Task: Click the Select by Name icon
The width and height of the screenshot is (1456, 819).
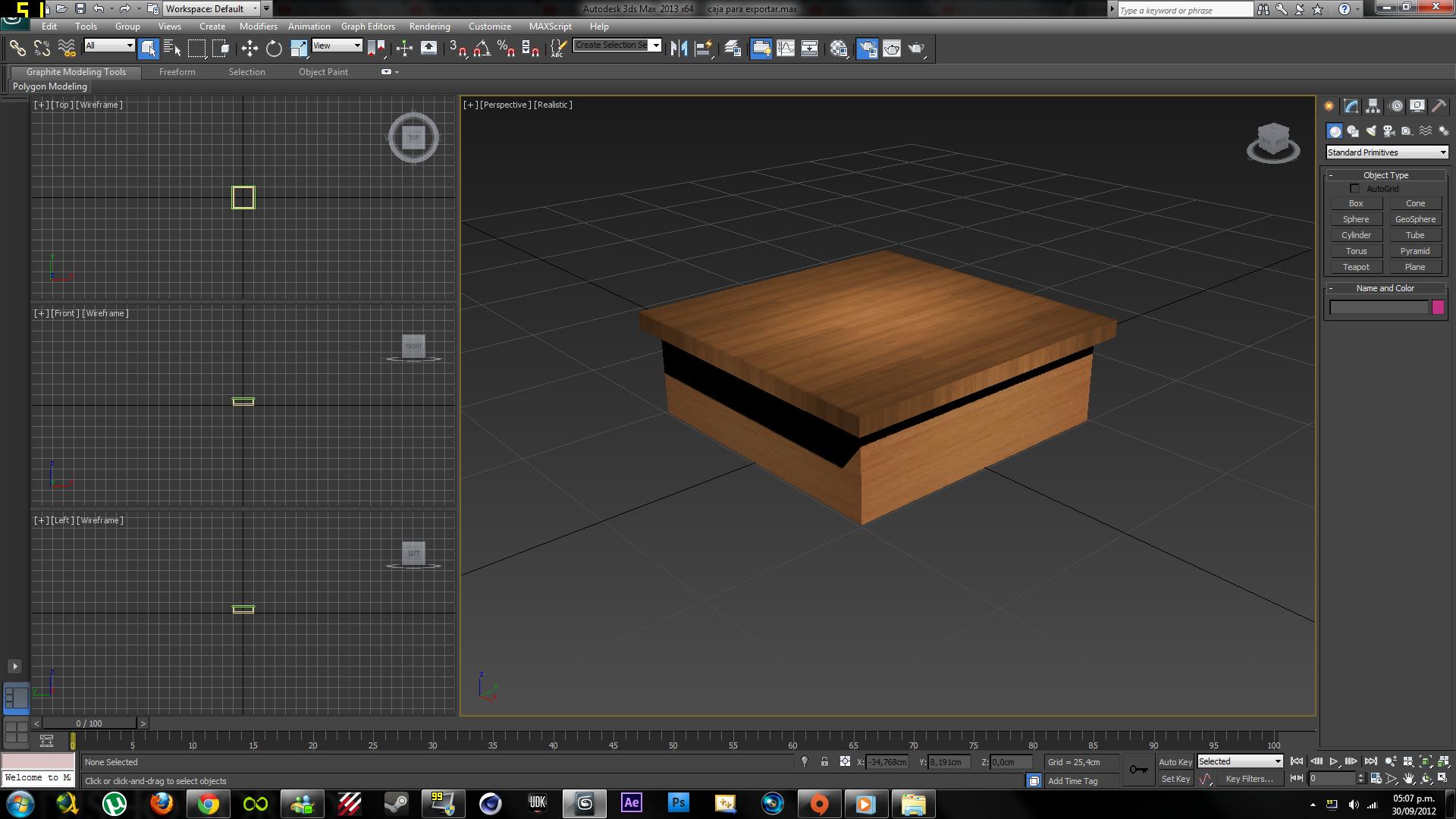Action: click(172, 49)
